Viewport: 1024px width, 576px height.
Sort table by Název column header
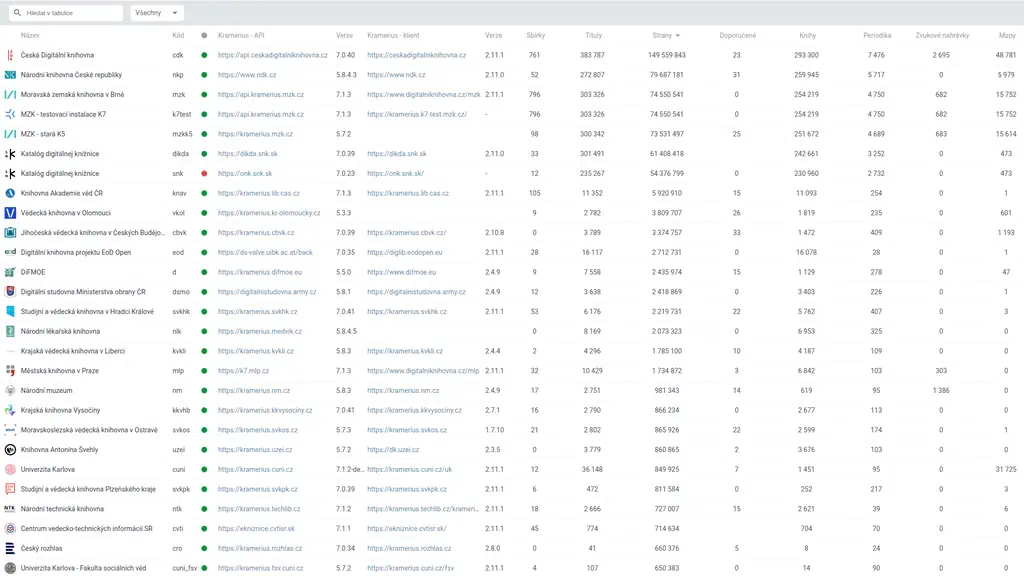[30, 36]
